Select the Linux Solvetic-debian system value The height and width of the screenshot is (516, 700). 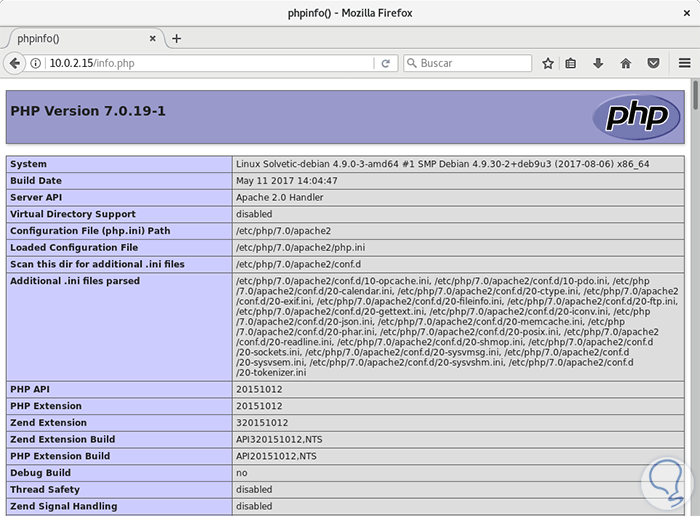point(442,164)
